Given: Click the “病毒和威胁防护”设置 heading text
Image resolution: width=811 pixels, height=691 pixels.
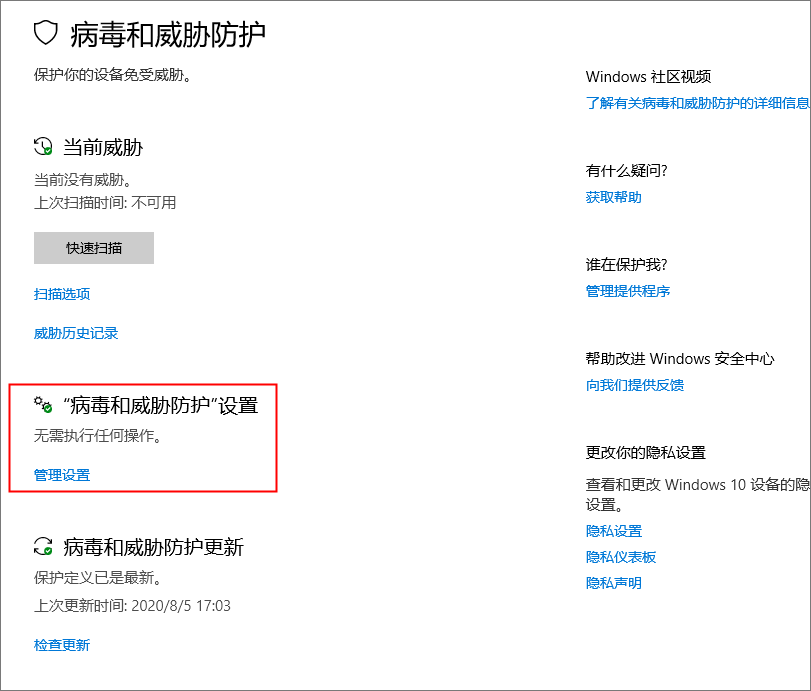Looking at the screenshot, I should coord(160,405).
